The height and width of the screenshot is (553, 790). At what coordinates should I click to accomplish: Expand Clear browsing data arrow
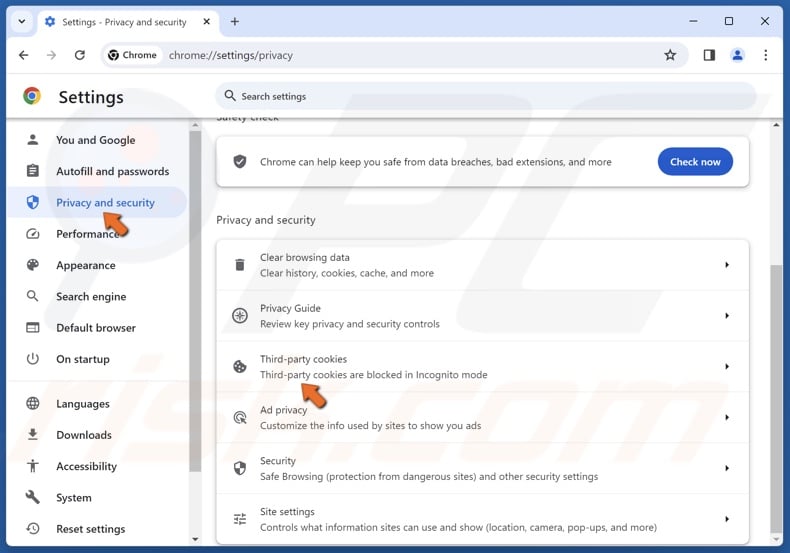(727, 265)
